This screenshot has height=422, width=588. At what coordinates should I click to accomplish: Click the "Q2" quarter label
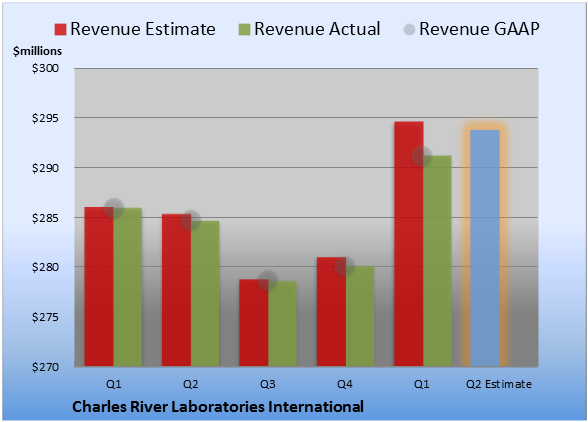tap(190, 384)
